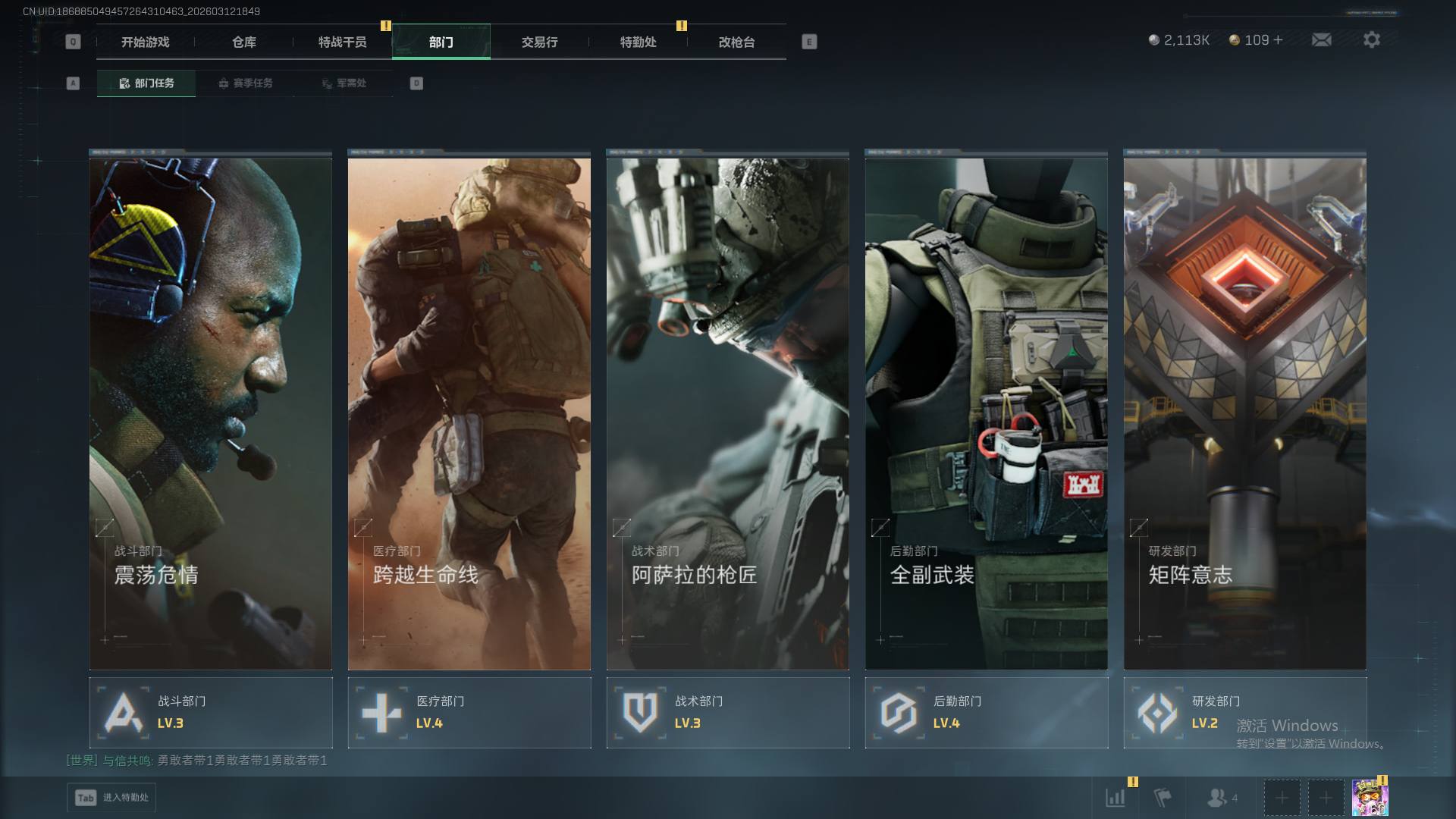
Task: Open the settings gear icon
Action: (x=1371, y=39)
